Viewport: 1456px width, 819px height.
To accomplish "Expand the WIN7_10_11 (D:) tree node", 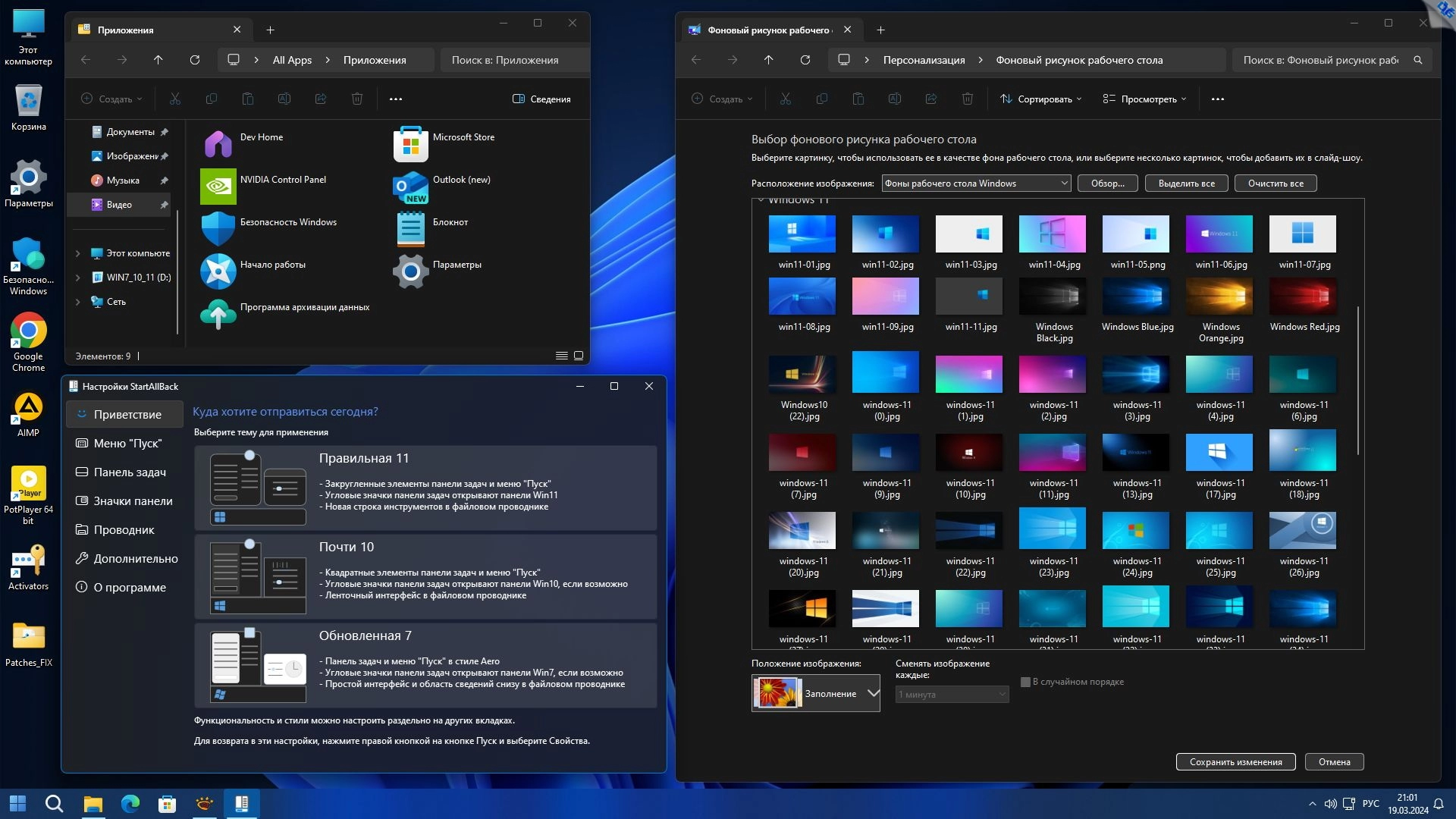I will (77, 278).
